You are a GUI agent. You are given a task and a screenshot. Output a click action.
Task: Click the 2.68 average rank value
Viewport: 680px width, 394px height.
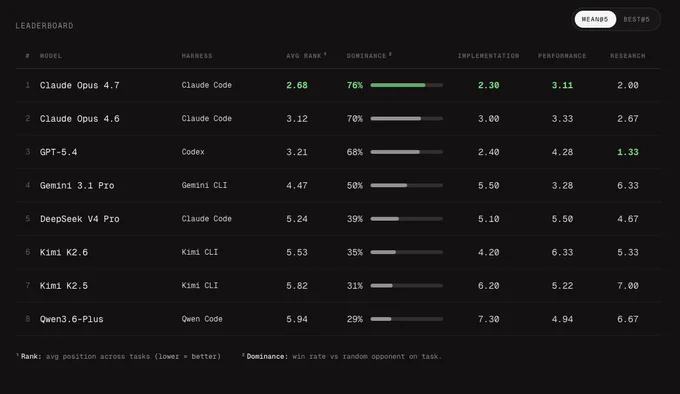coord(297,85)
